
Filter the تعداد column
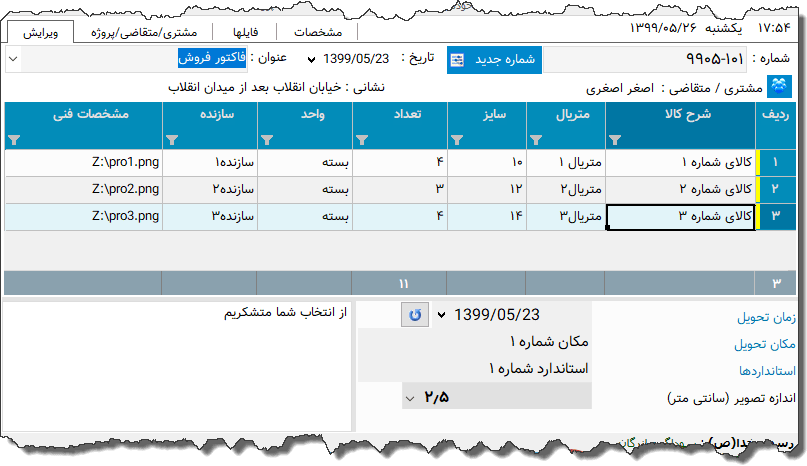(x=362, y=140)
